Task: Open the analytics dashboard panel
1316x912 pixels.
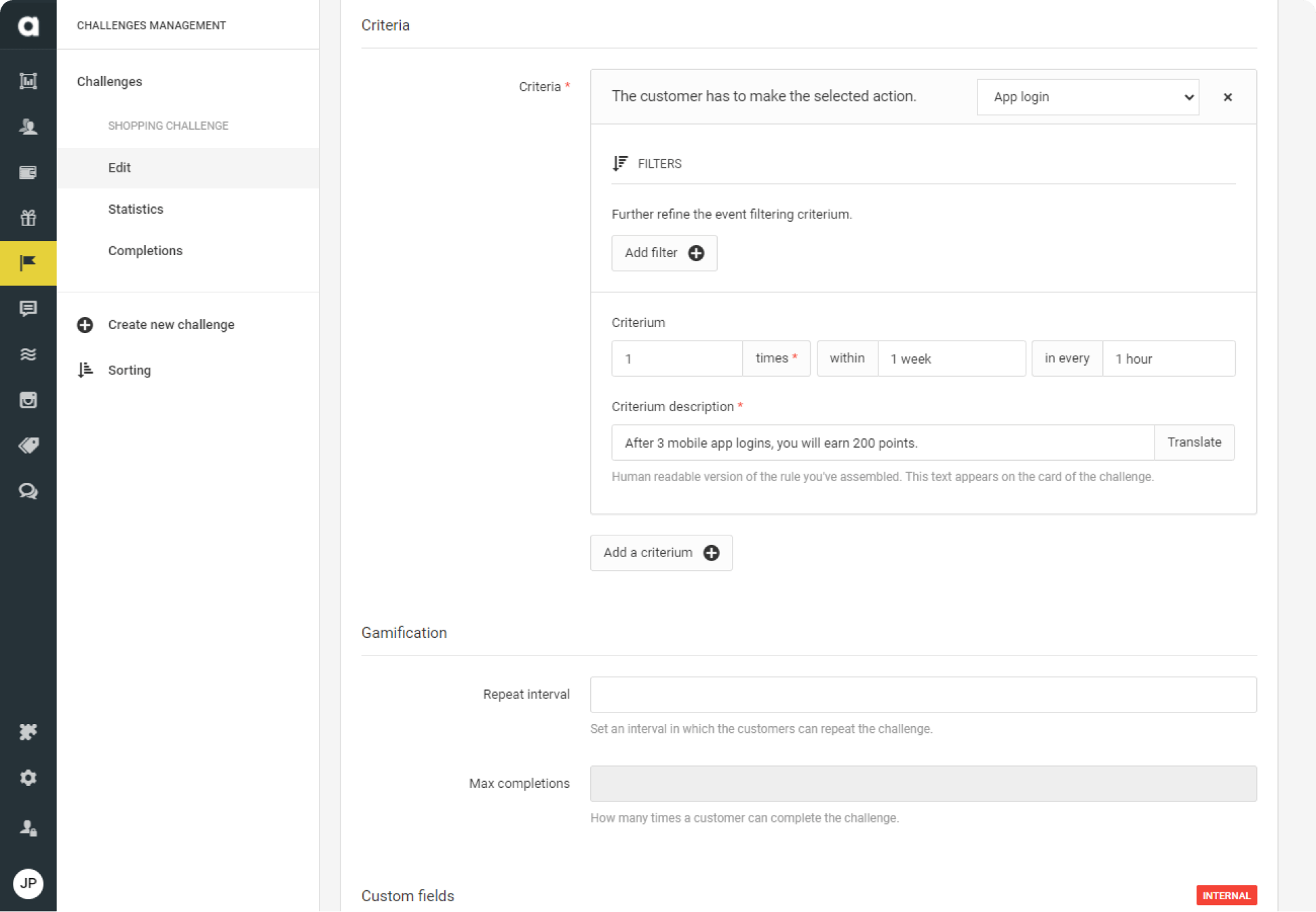Action: 28,80
